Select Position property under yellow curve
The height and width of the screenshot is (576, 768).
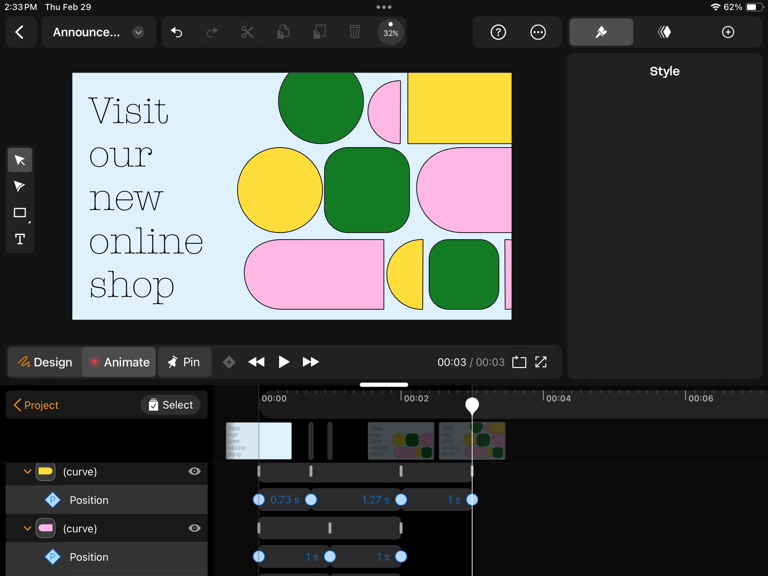tap(107, 500)
